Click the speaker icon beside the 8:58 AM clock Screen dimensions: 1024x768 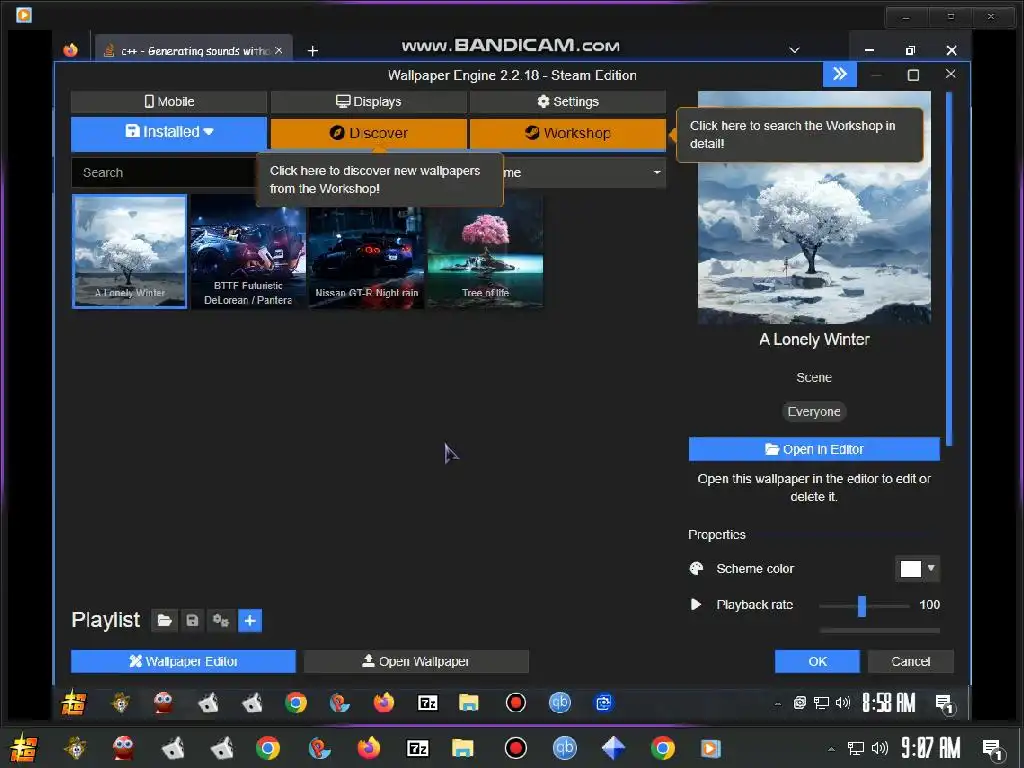point(843,703)
